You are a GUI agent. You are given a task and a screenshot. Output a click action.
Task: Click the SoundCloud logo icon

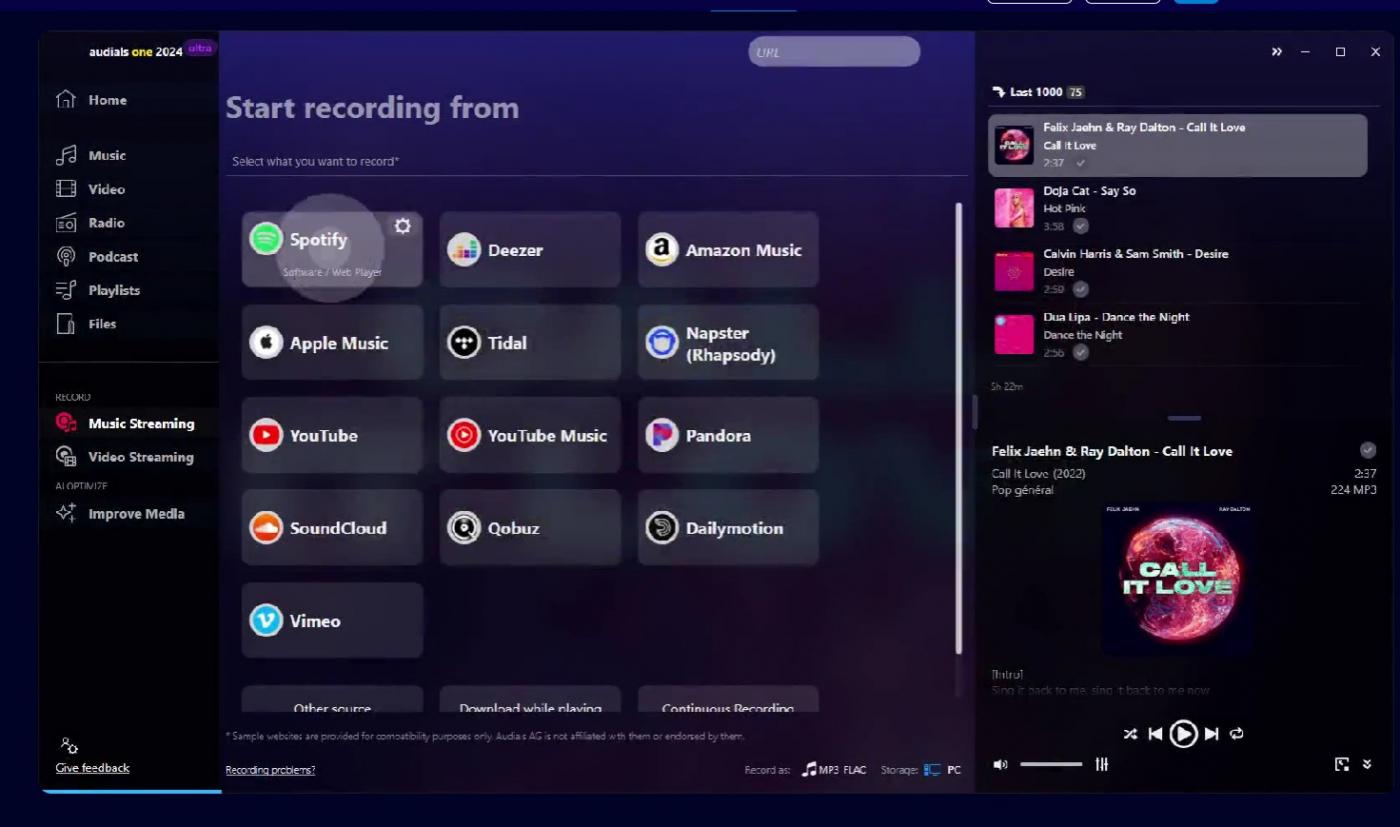266,528
